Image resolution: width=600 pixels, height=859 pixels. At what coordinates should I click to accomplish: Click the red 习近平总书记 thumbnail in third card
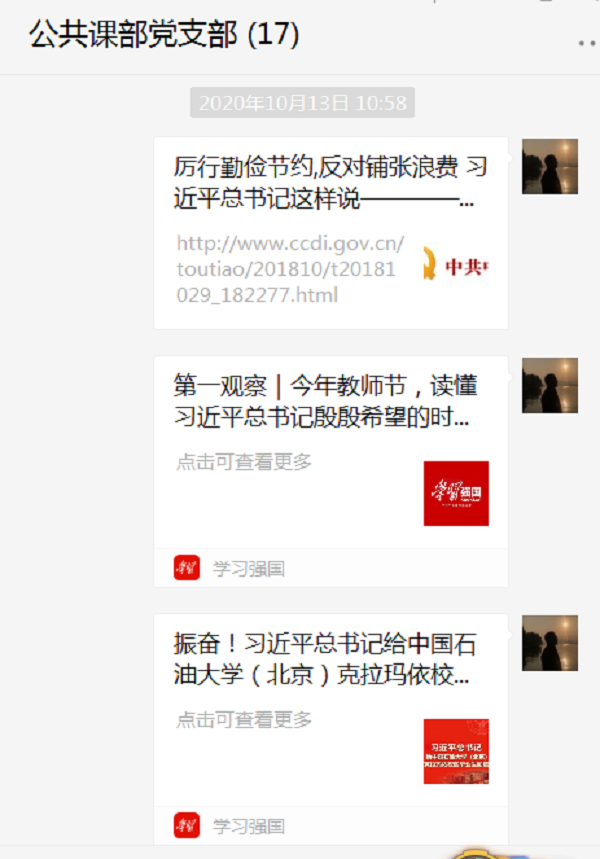(456, 751)
